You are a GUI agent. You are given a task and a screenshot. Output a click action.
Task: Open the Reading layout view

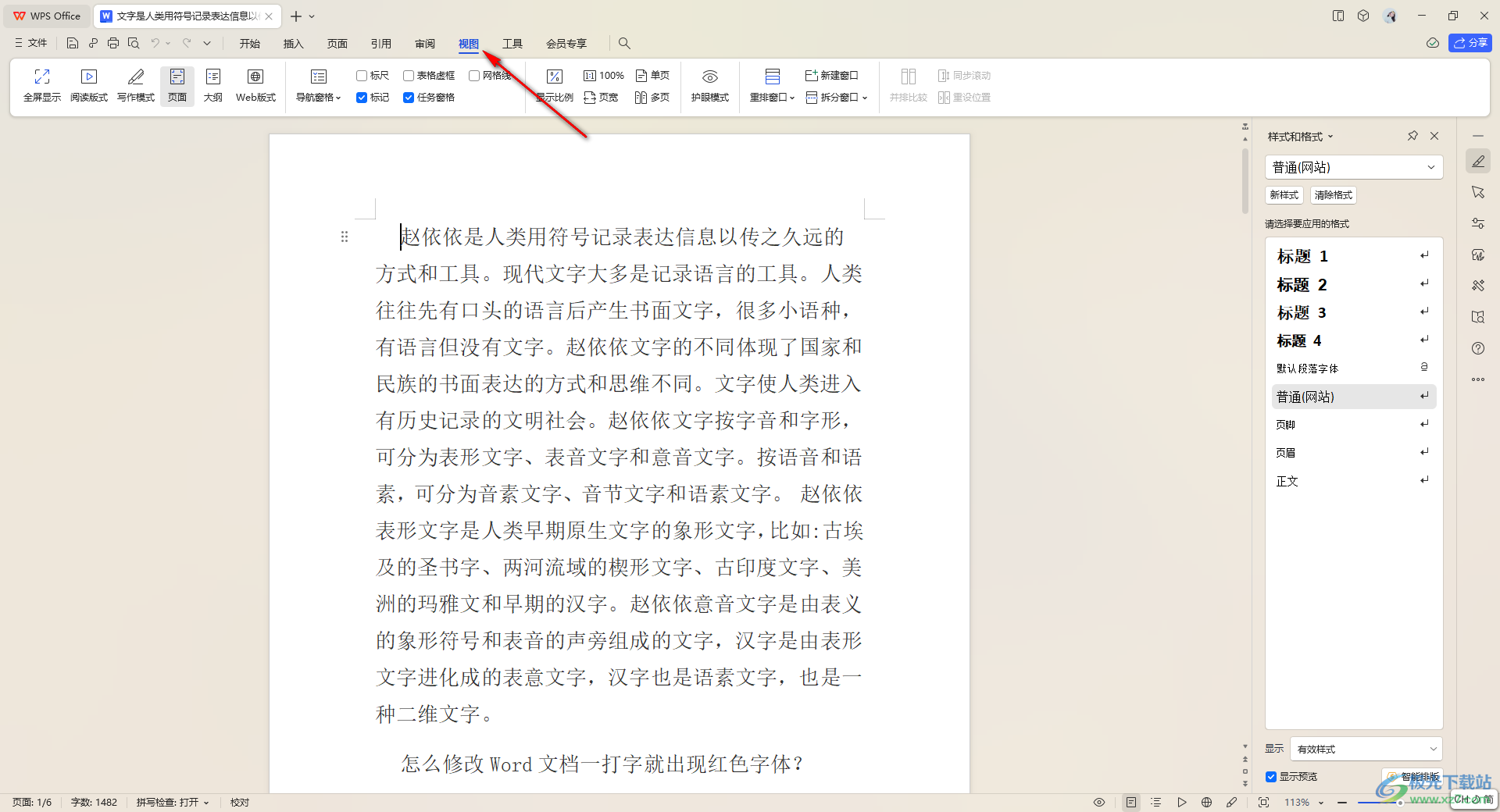pos(89,85)
